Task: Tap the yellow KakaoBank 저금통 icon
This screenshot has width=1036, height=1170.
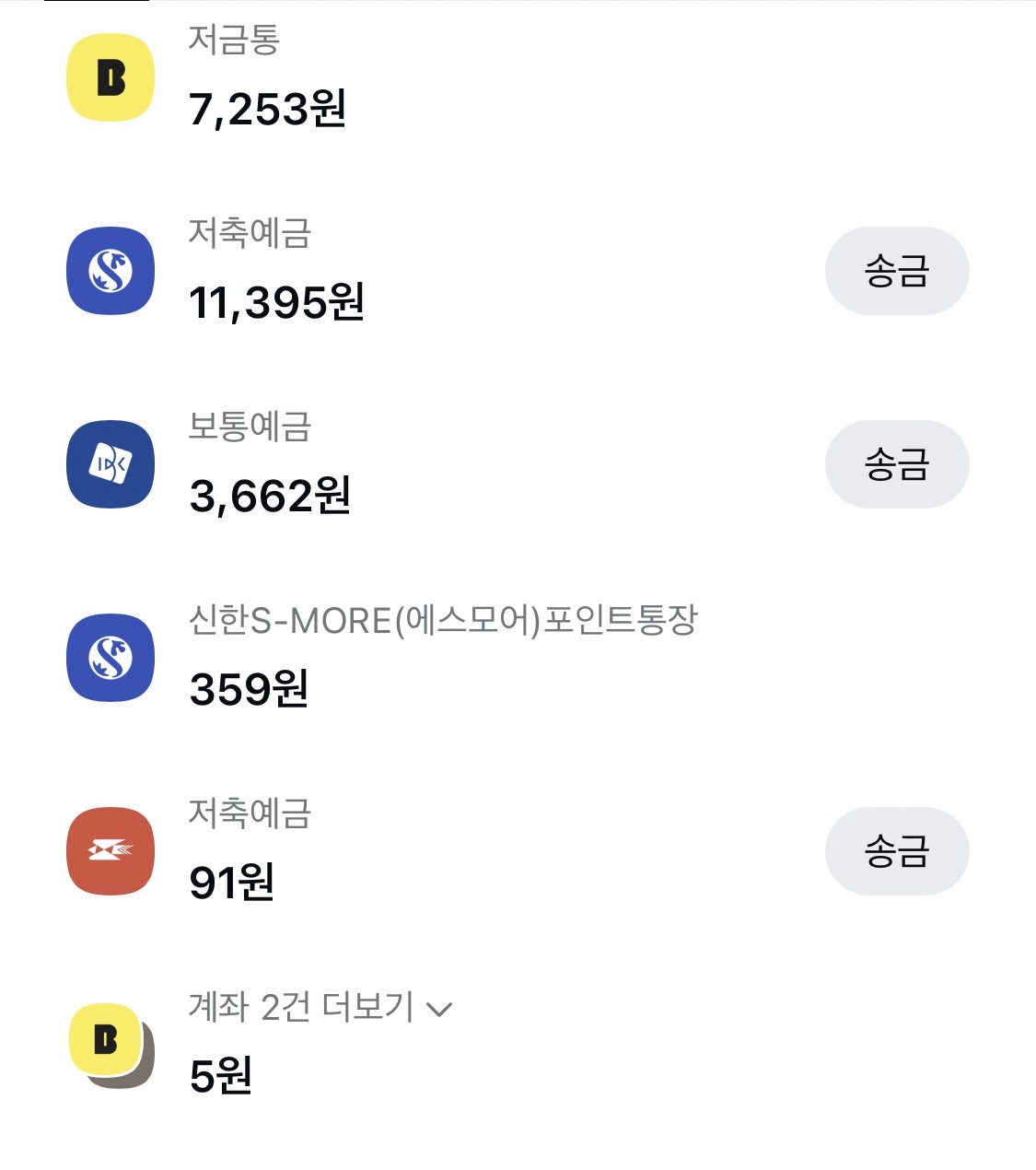Action: tap(111, 77)
